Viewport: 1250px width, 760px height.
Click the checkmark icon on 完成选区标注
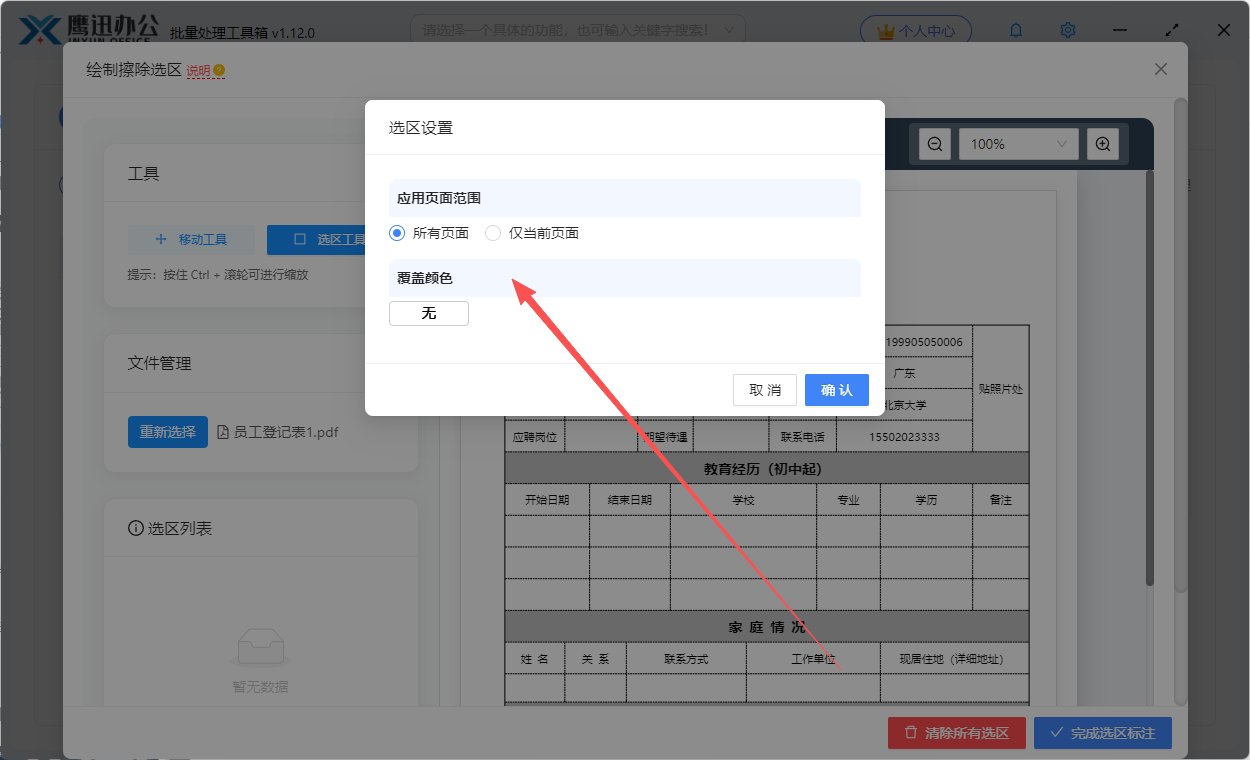click(1056, 733)
